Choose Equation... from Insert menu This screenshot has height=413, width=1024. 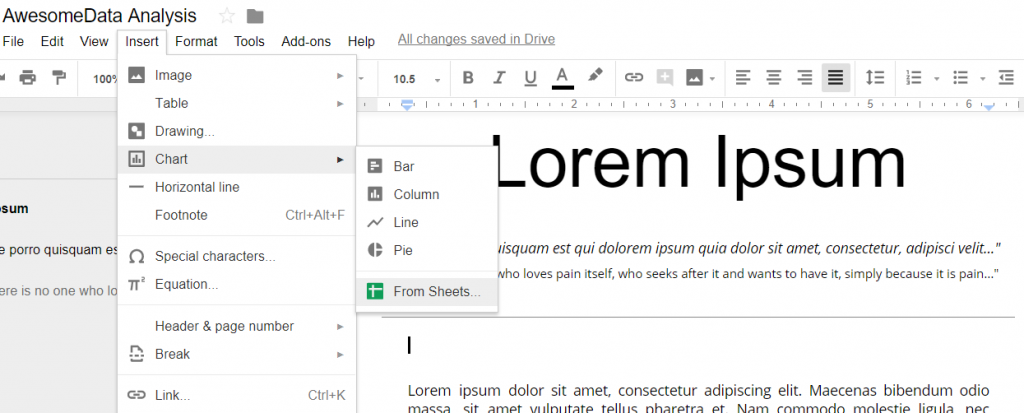point(237,285)
